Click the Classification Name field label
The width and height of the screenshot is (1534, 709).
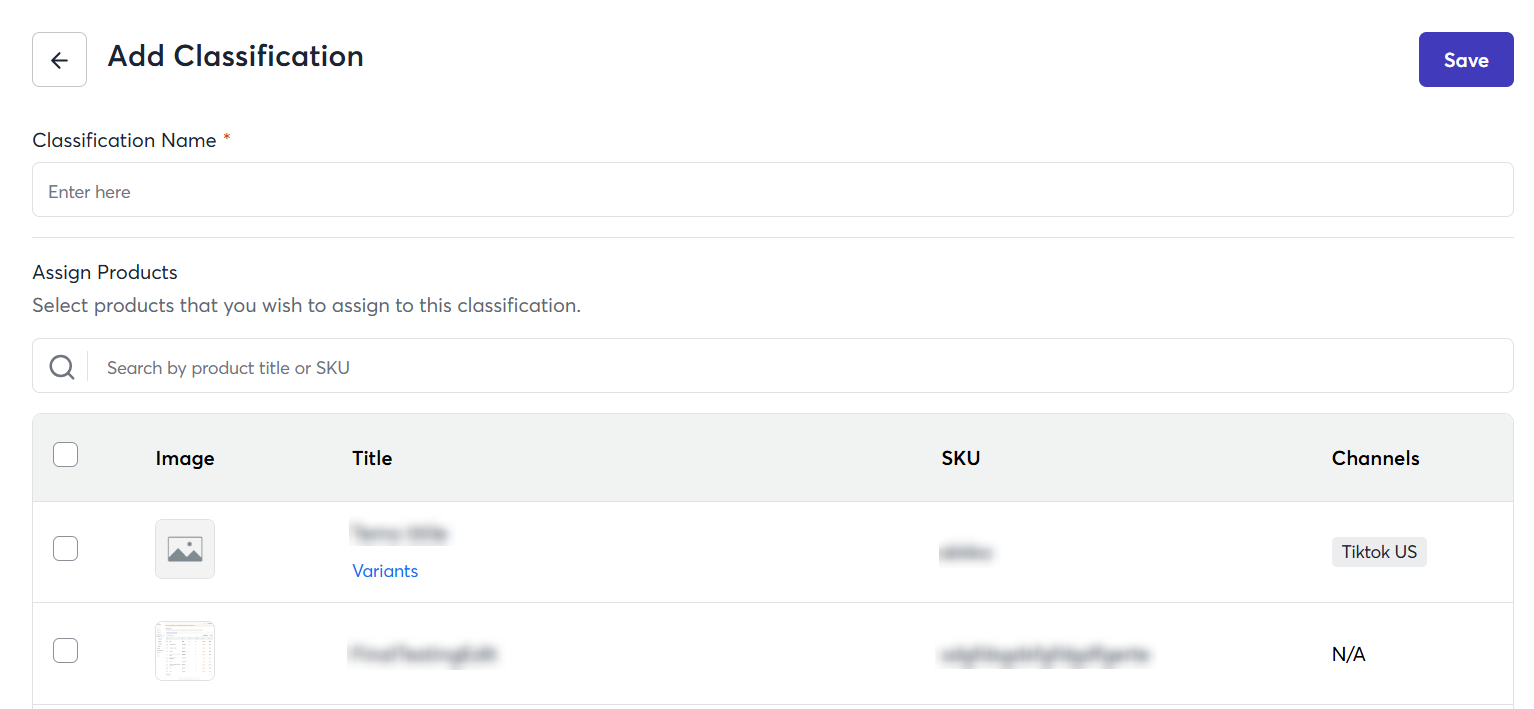click(x=124, y=141)
